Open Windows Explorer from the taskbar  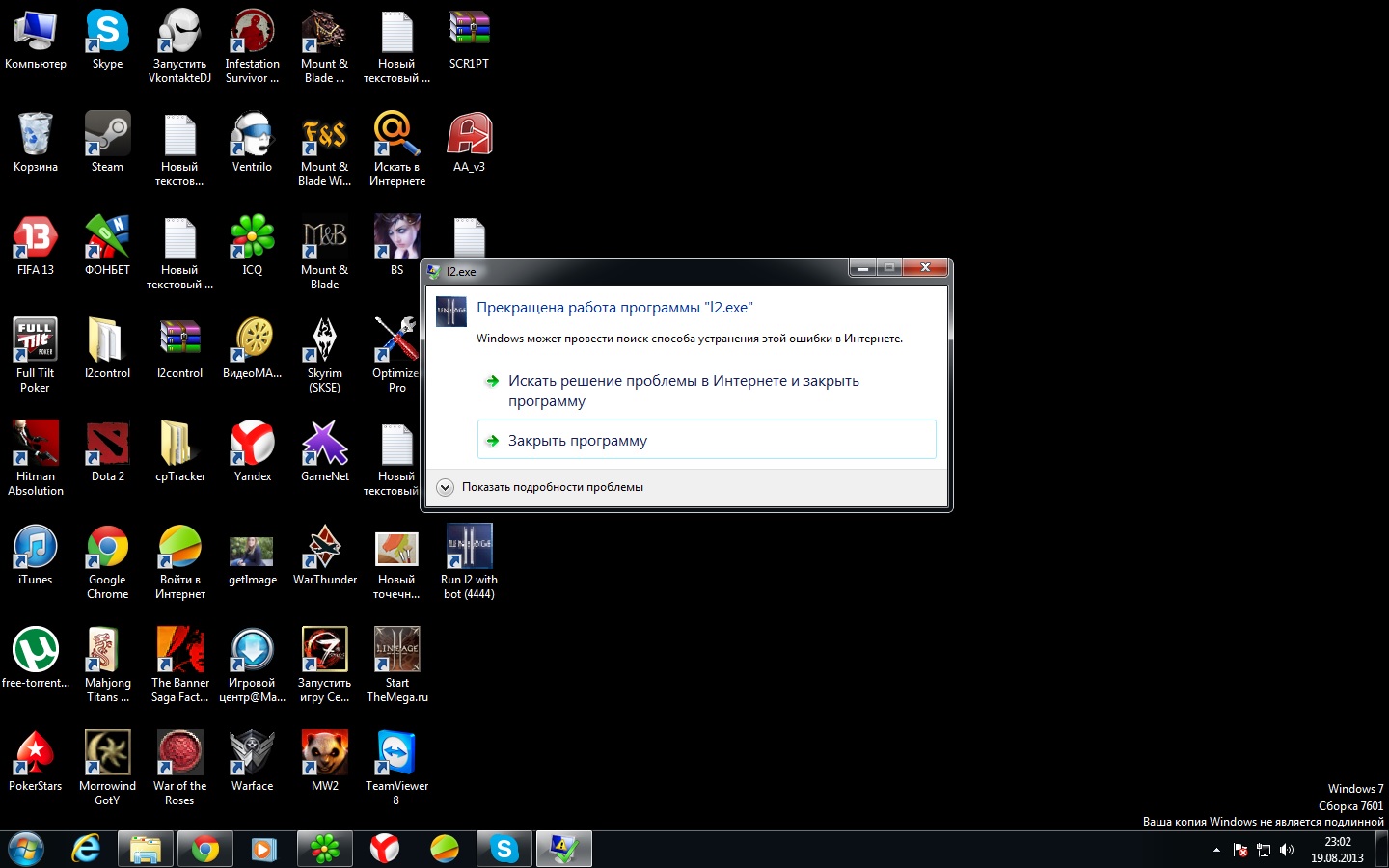[146, 850]
